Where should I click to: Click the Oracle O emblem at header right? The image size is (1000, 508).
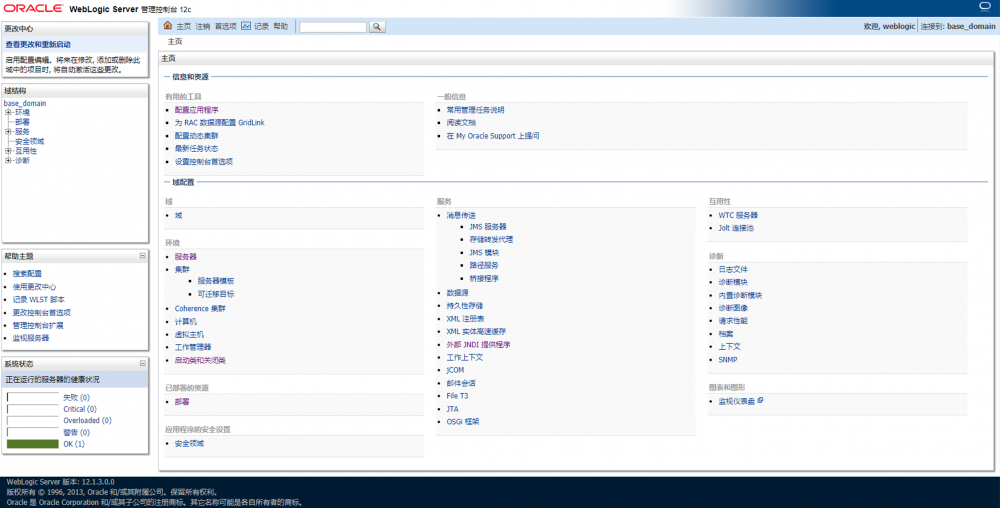point(985,6)
